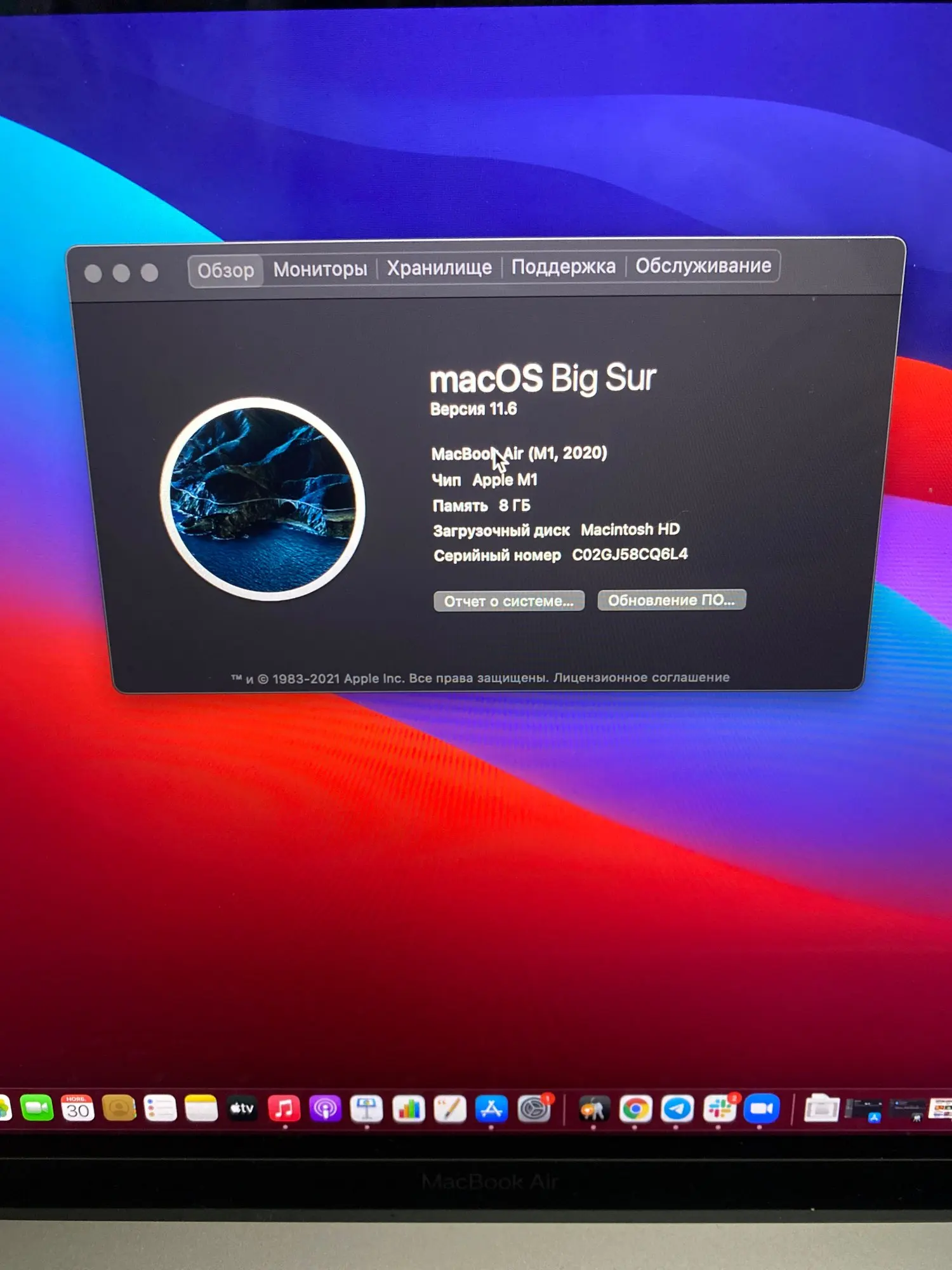Click the Macintosh HD startup disk name
952x1270 pixels.
[x=630, y=530]
